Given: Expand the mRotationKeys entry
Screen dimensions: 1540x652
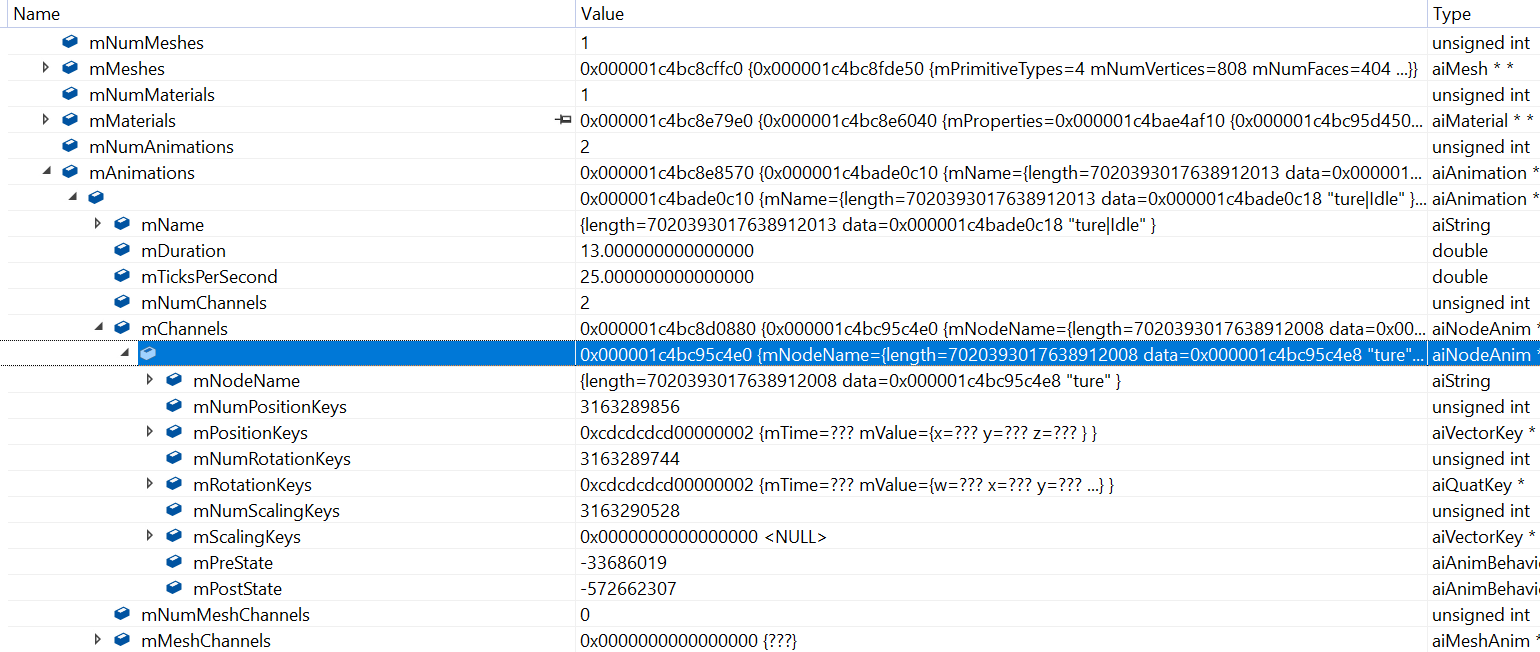Looking at the screenshot, I should click(x=148, y=484).
